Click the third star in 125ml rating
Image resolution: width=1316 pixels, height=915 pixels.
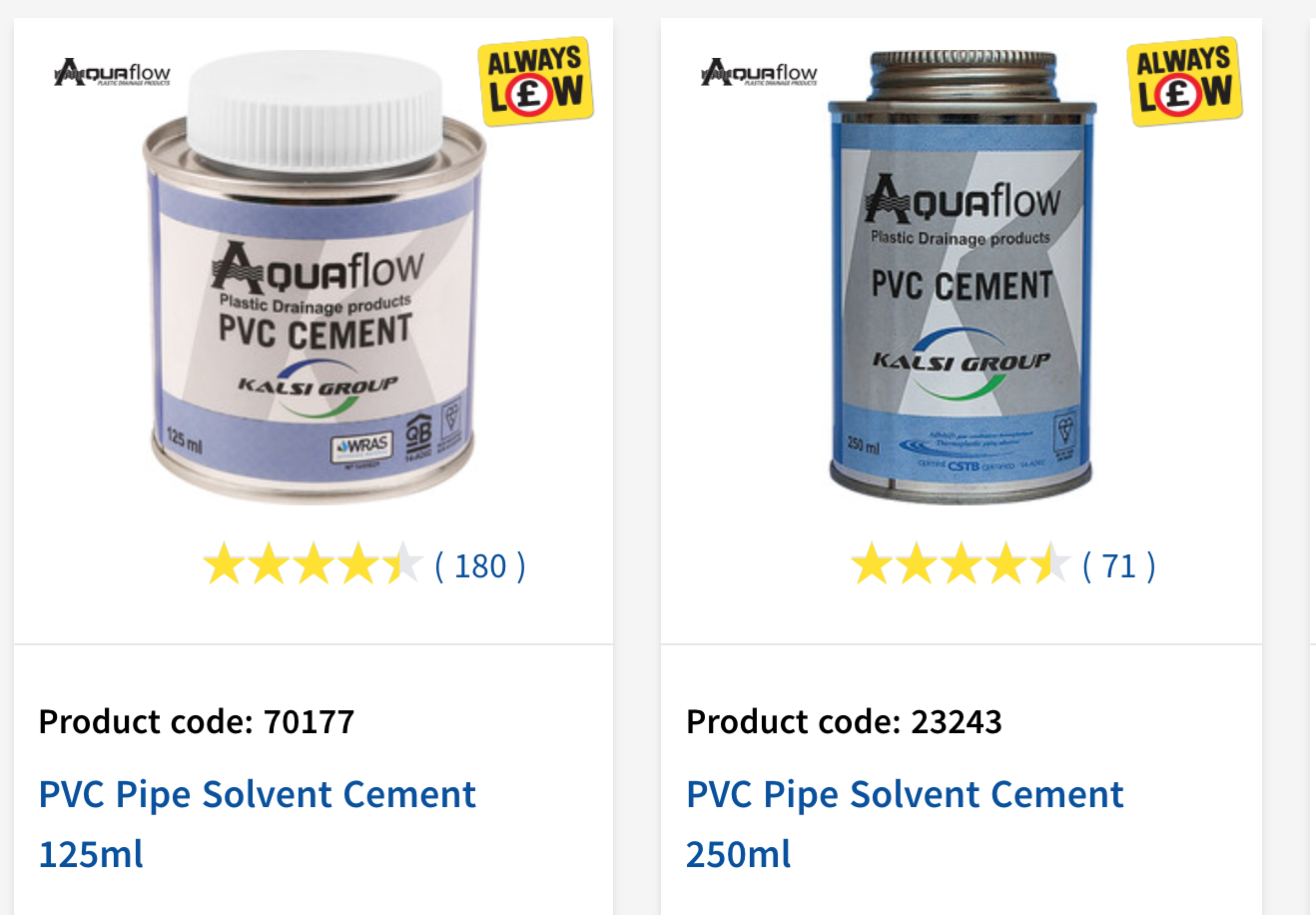[x=313, y=565]
